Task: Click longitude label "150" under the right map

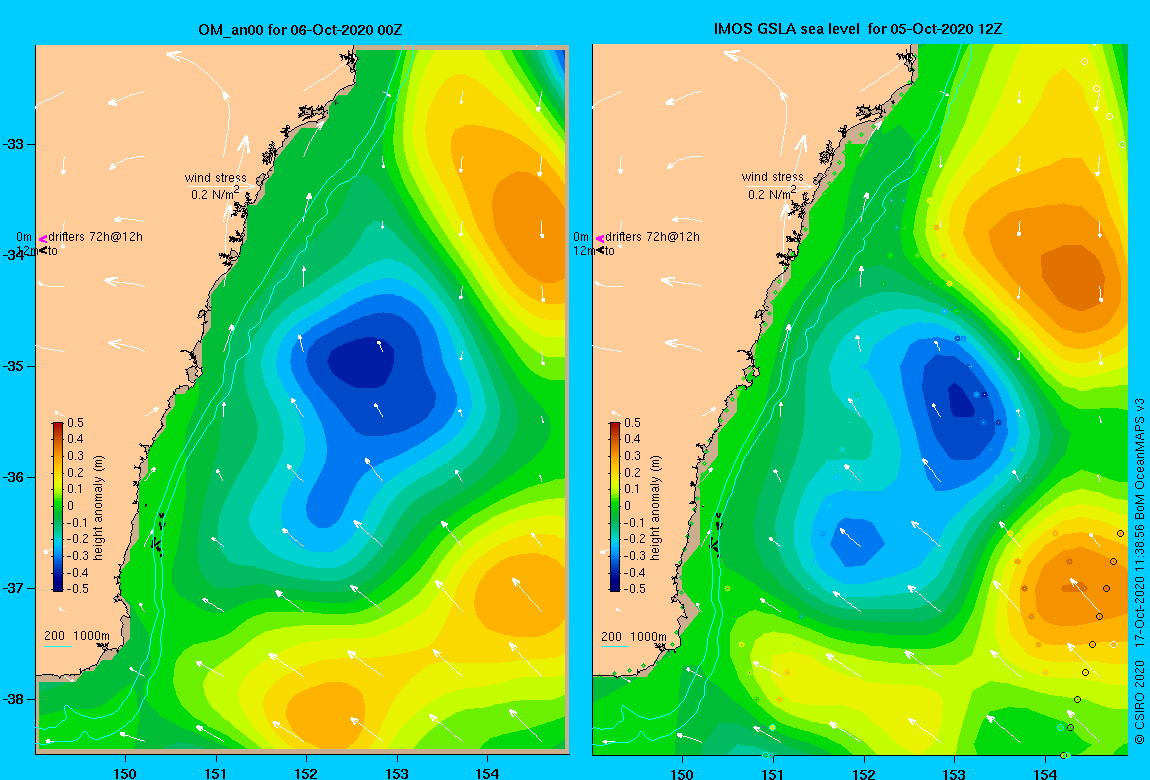Action: point(682,773)
